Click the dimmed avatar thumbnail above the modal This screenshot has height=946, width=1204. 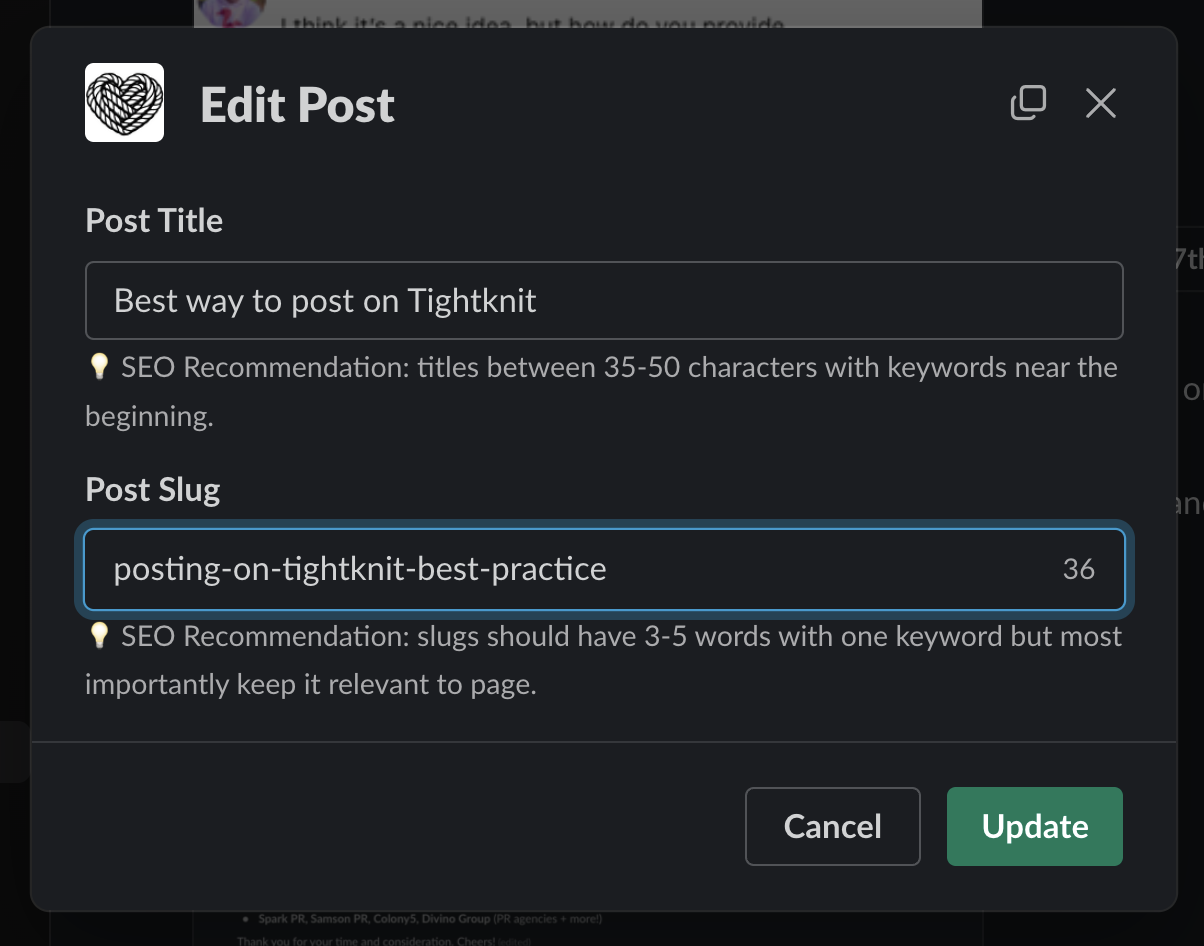click(232, 14)
